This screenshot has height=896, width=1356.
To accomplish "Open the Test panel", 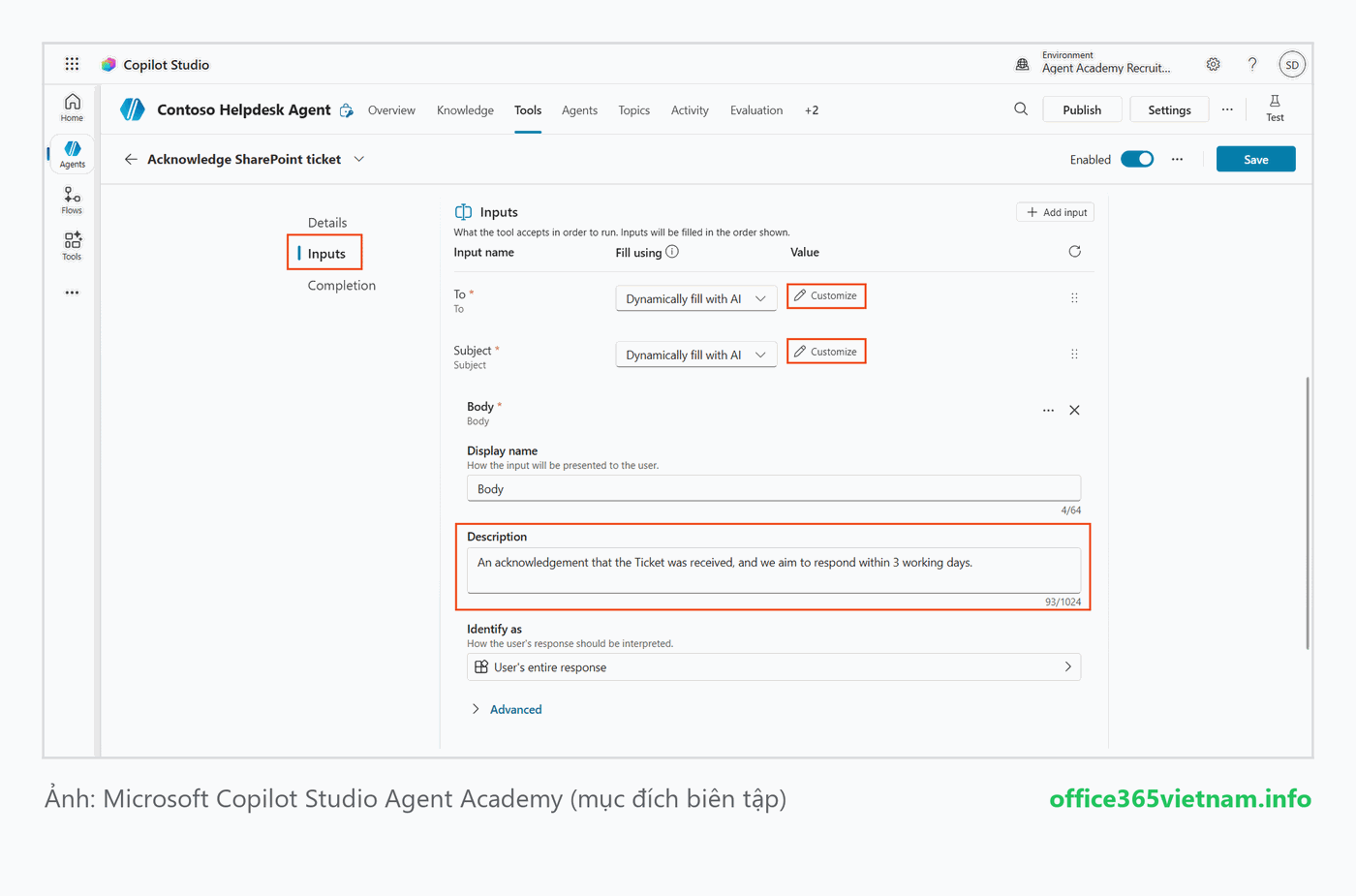I will 1275,108.
